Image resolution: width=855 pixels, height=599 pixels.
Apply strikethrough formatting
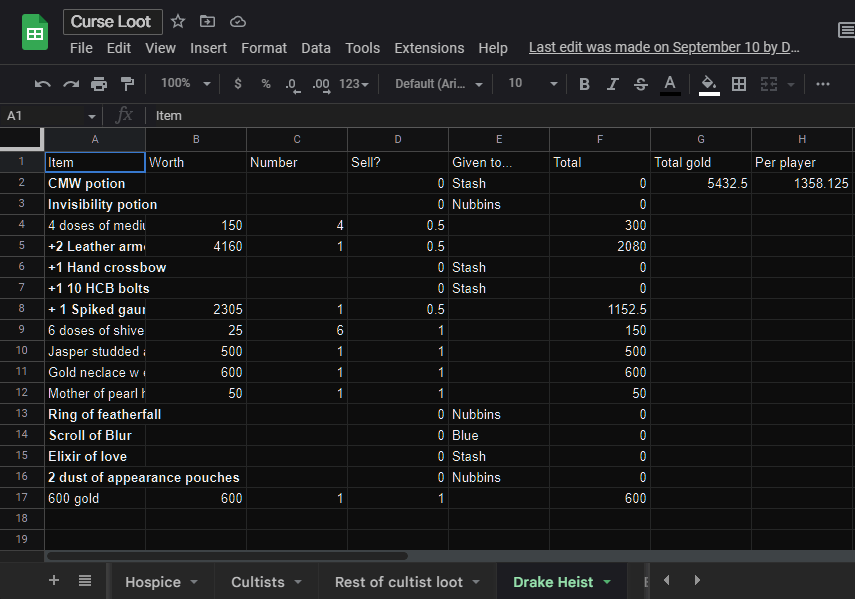(x=640, y=85)
